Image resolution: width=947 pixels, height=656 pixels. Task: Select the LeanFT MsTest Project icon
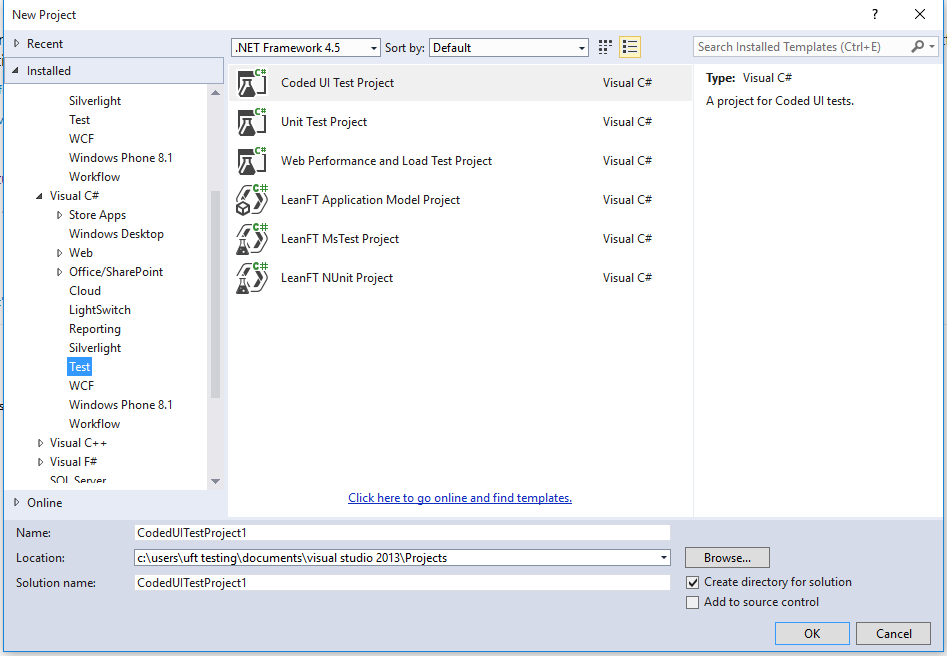(x=252, y=239)
